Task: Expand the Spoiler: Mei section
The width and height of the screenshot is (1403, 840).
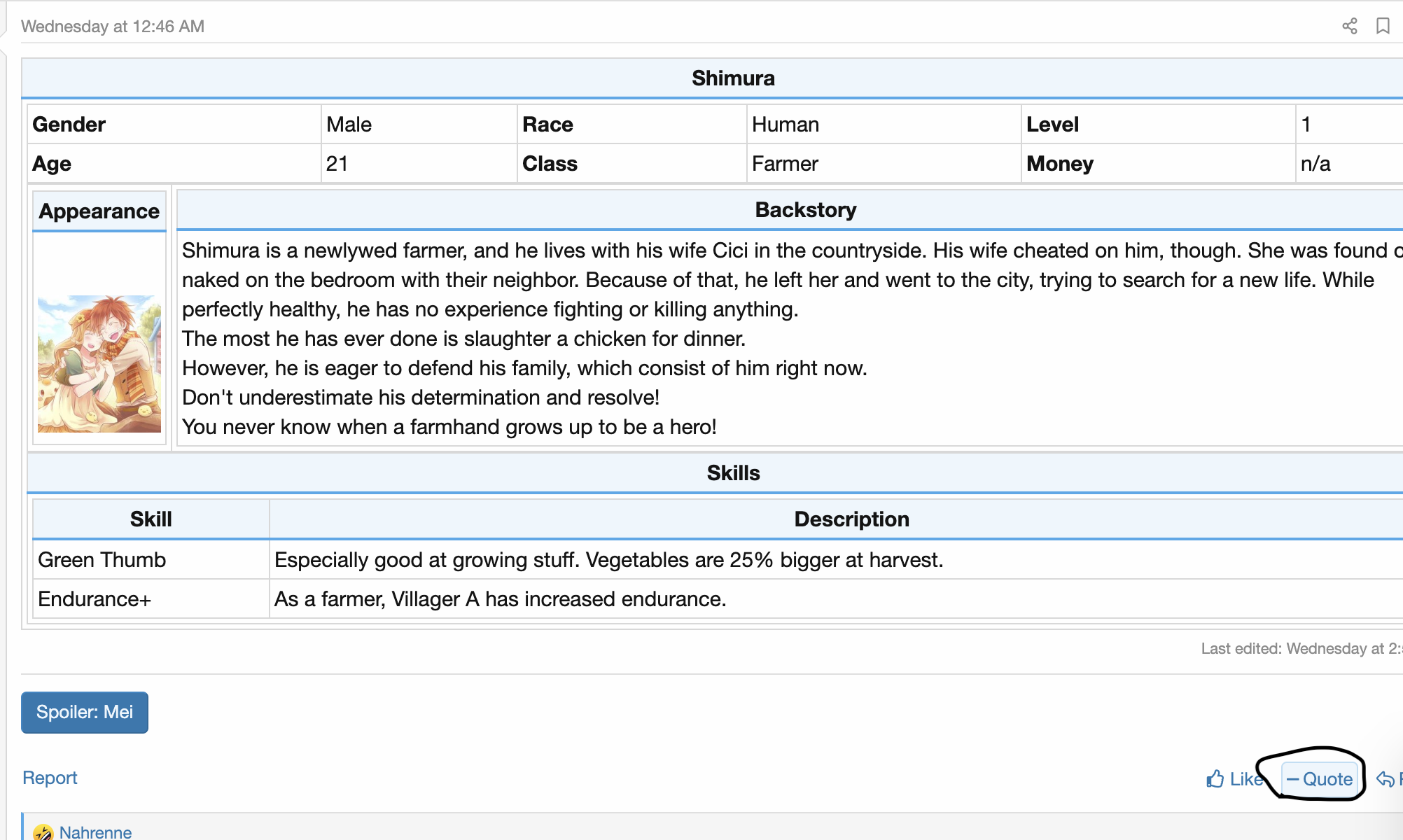Action: click(x=85, y=713)
